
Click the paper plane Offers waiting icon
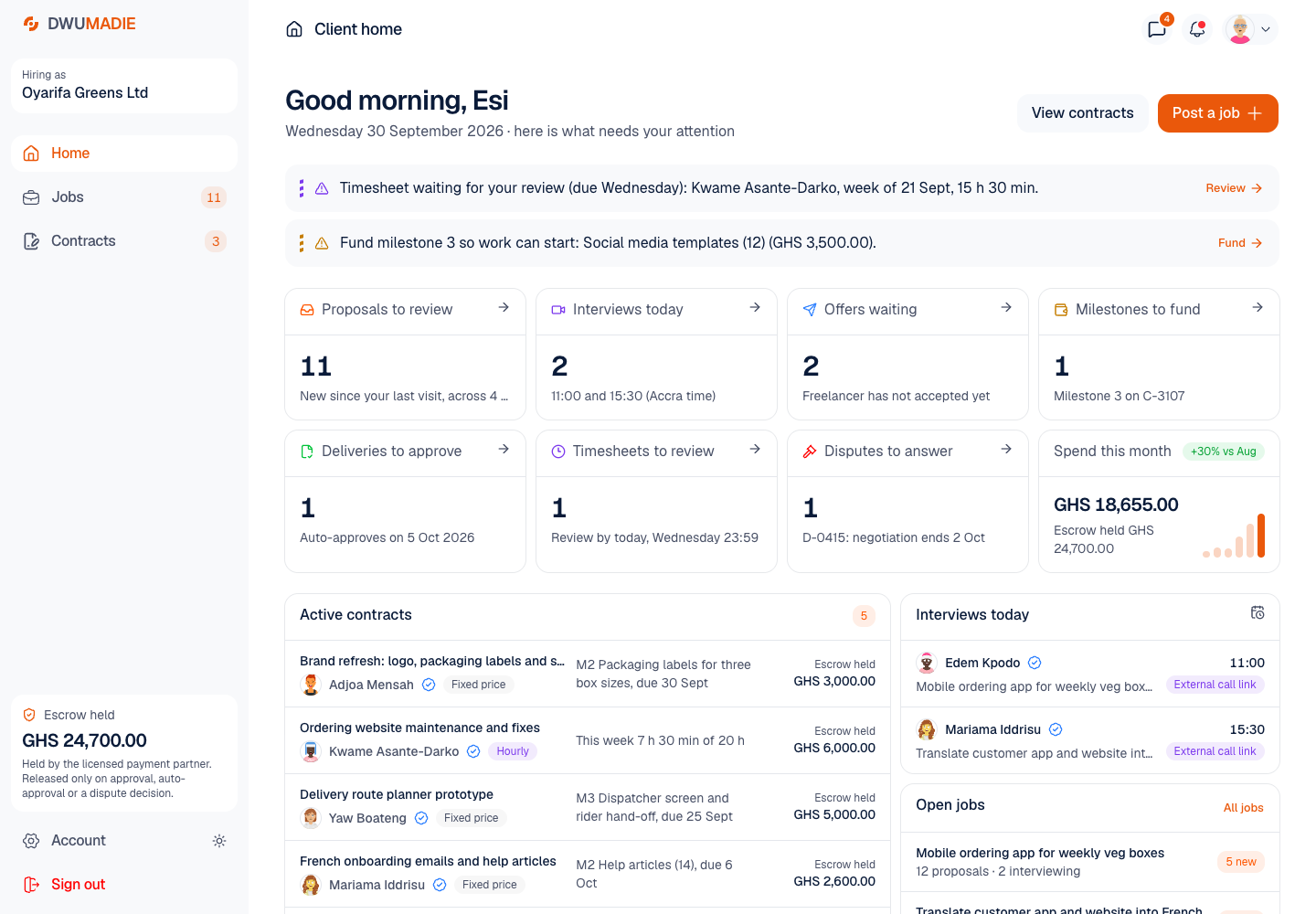coord(810,310)
